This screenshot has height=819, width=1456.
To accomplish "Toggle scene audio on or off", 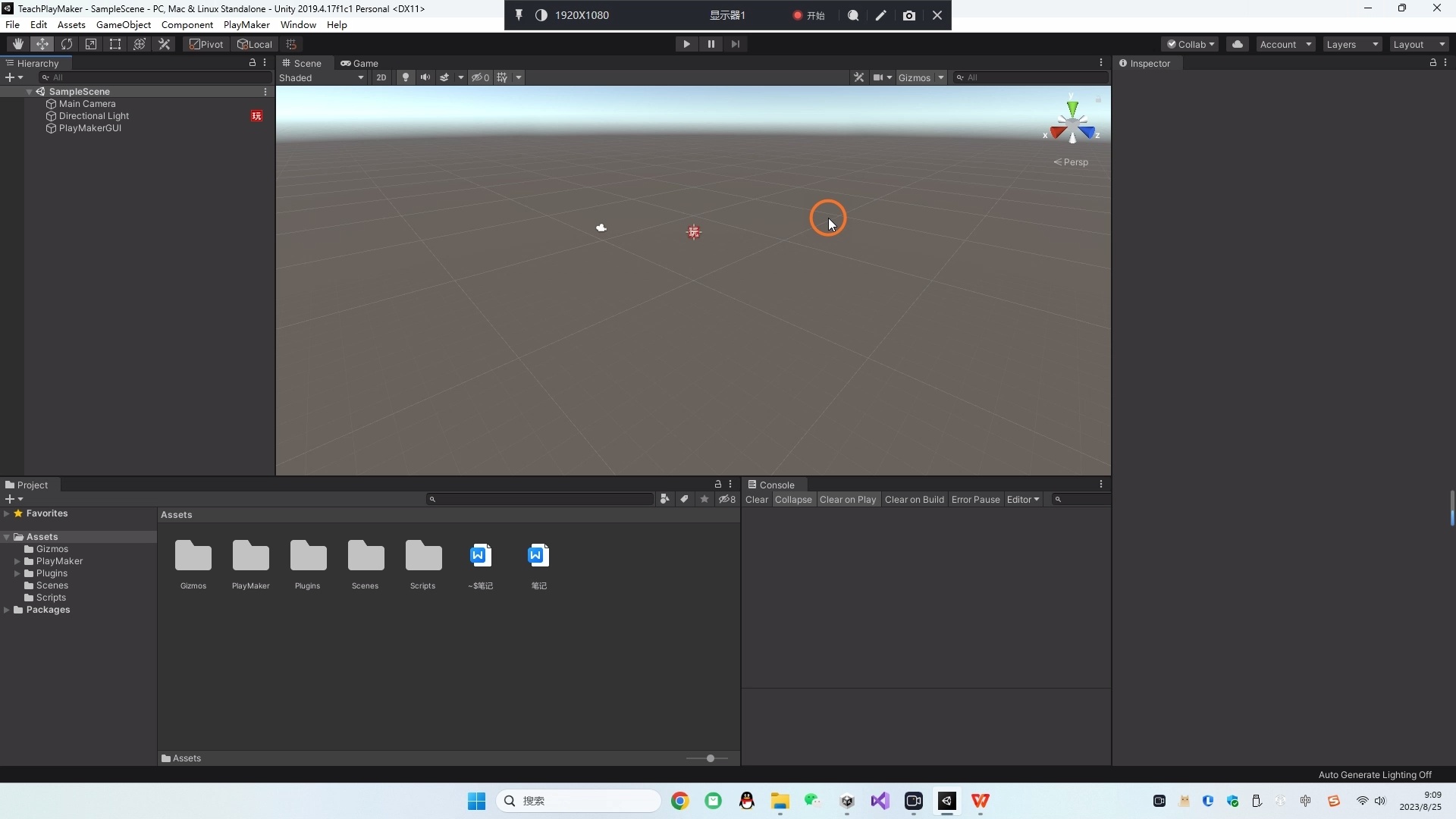I will coord(425,77).
